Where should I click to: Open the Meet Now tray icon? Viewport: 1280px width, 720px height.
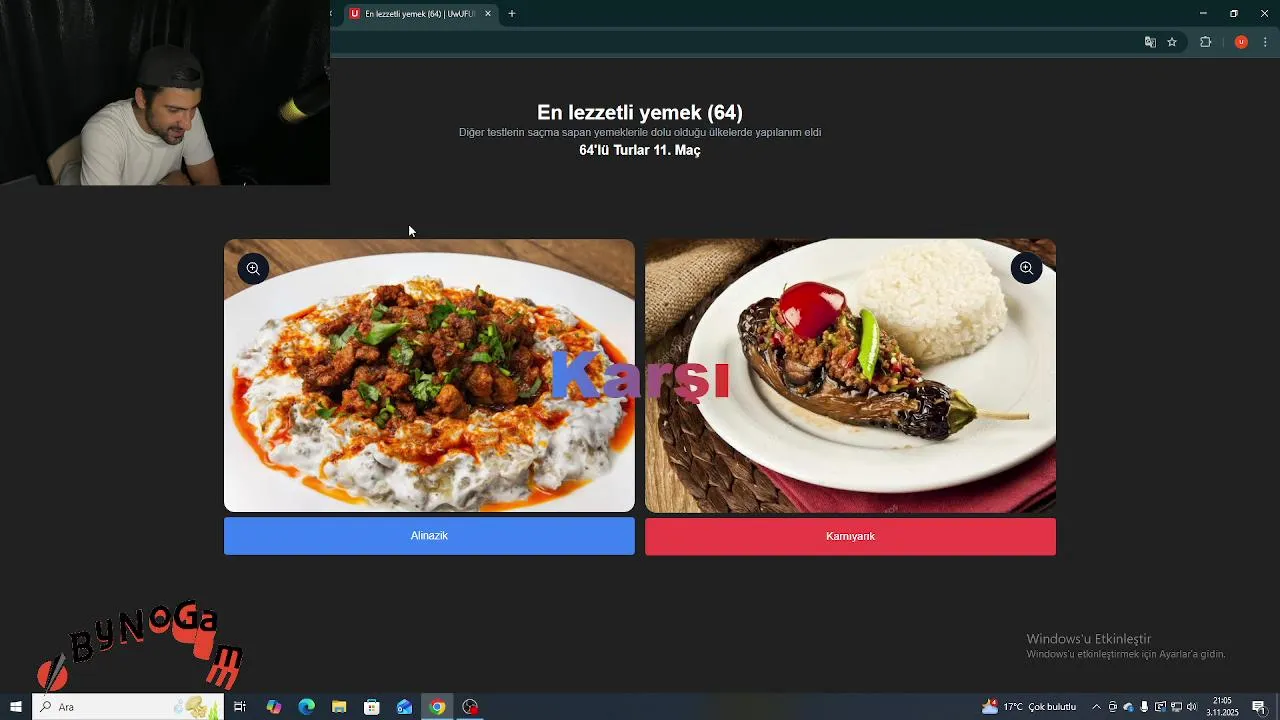click(x=1112, y=707)
